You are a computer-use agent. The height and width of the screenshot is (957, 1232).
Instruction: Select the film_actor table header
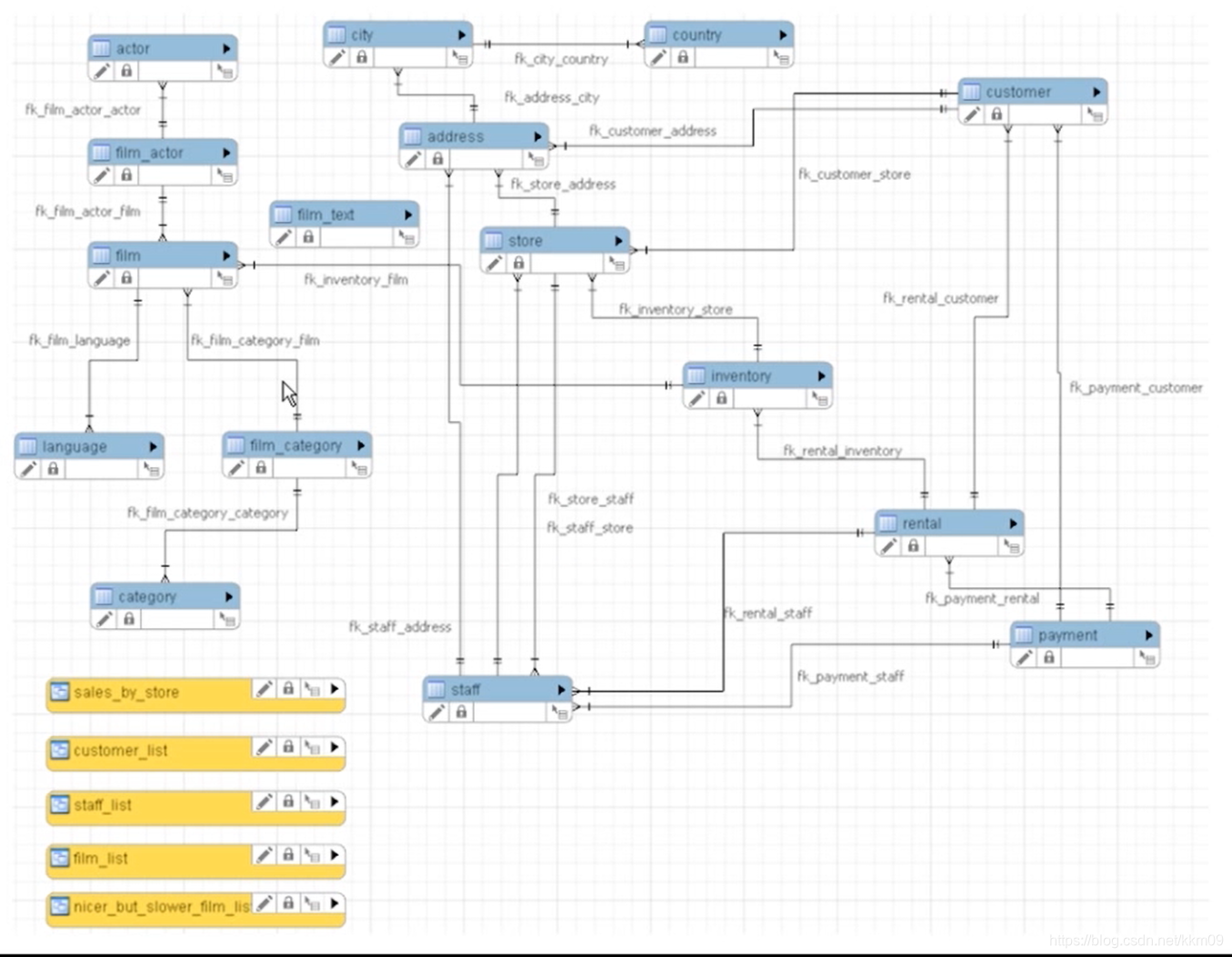[x=163, y=153]
